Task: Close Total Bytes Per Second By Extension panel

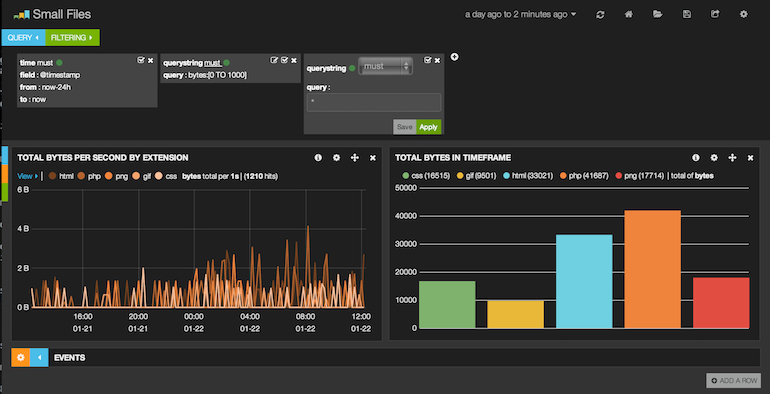Action: (373, 158)
